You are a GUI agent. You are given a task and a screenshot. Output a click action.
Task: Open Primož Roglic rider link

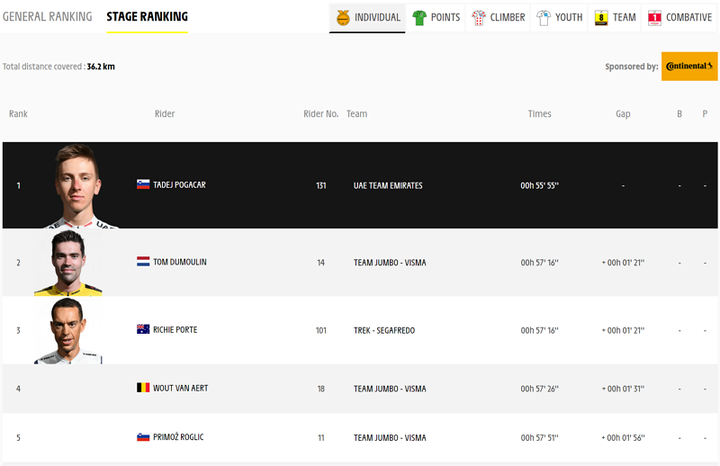(178, 437)
